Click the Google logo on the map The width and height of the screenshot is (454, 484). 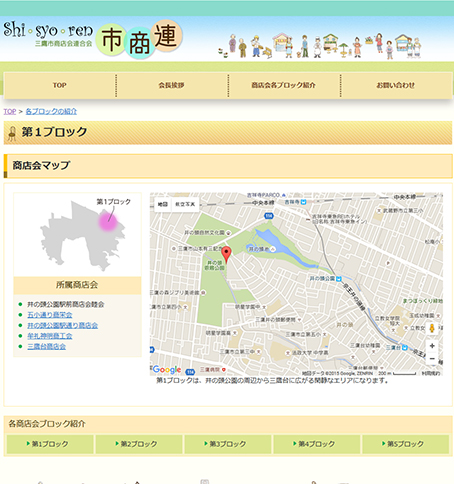pyautogui.click(x=167, y=369)
